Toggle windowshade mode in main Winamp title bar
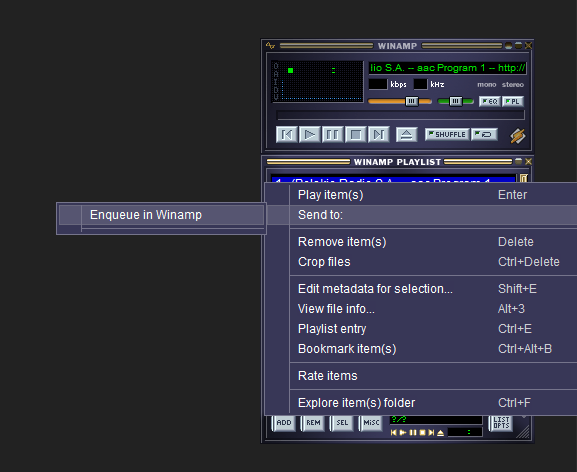 518,45
